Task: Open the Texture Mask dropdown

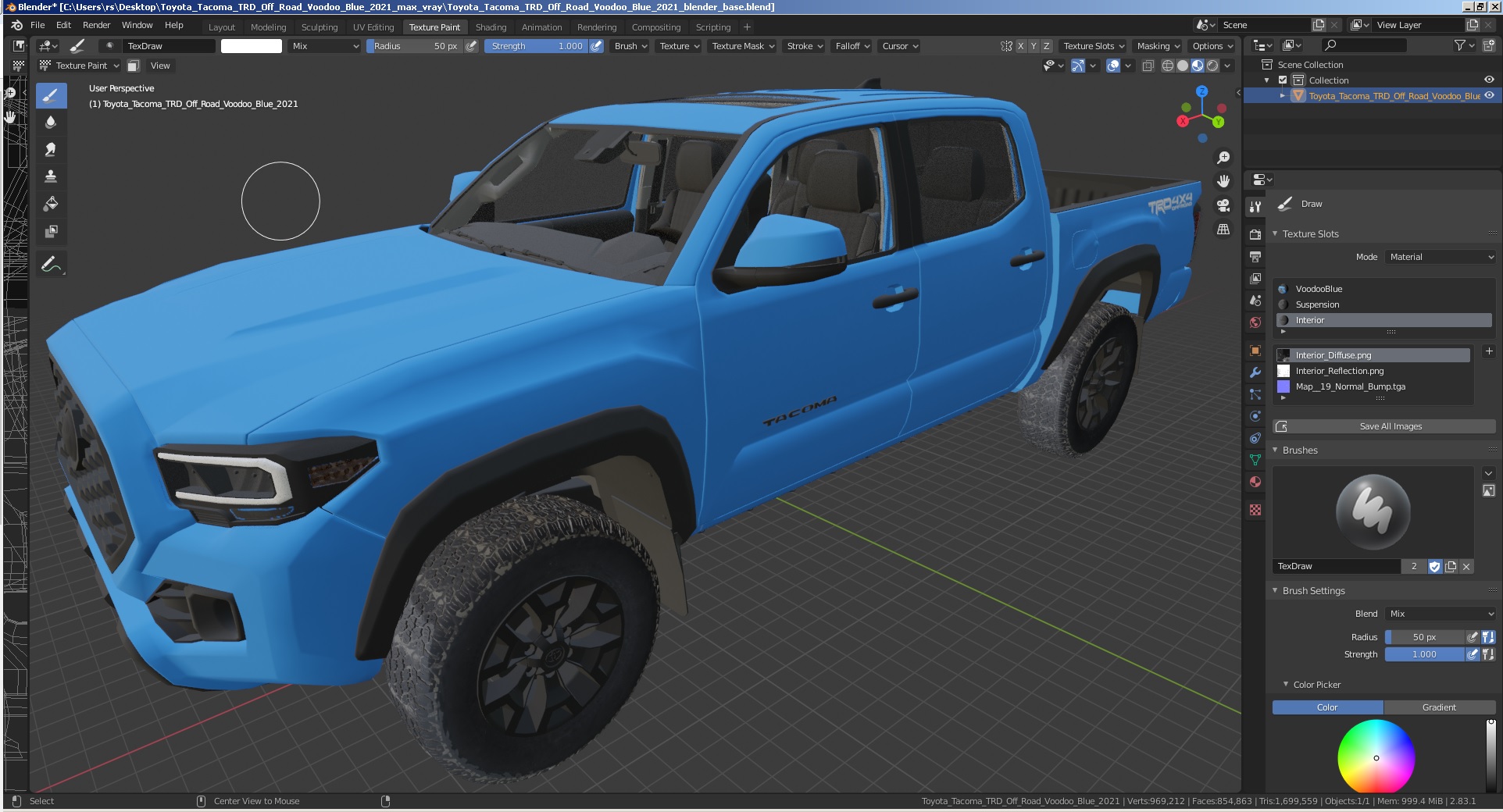Action: 743,46
